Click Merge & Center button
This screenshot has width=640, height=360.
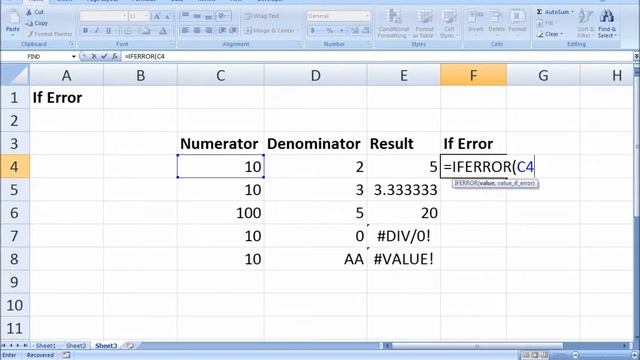(270, 31)
